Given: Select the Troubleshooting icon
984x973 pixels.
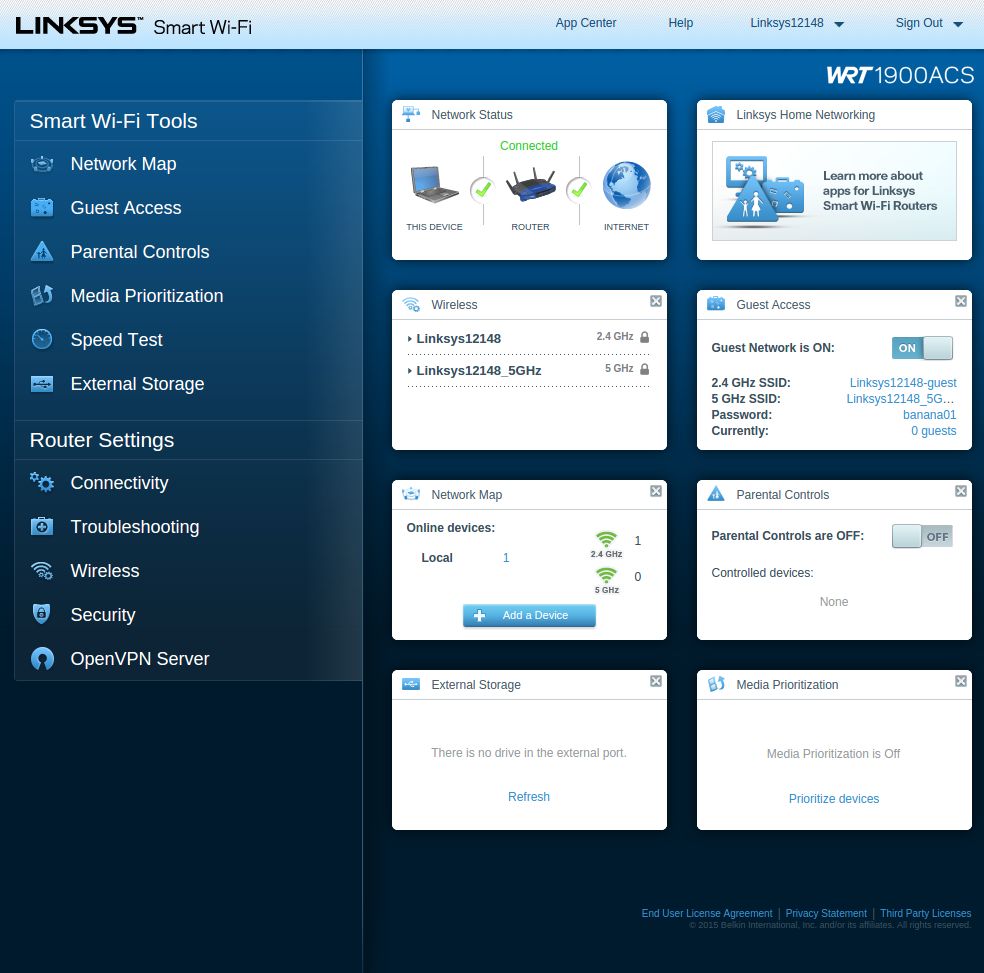Looking at the screenshot, I should (x=41, y=527).
